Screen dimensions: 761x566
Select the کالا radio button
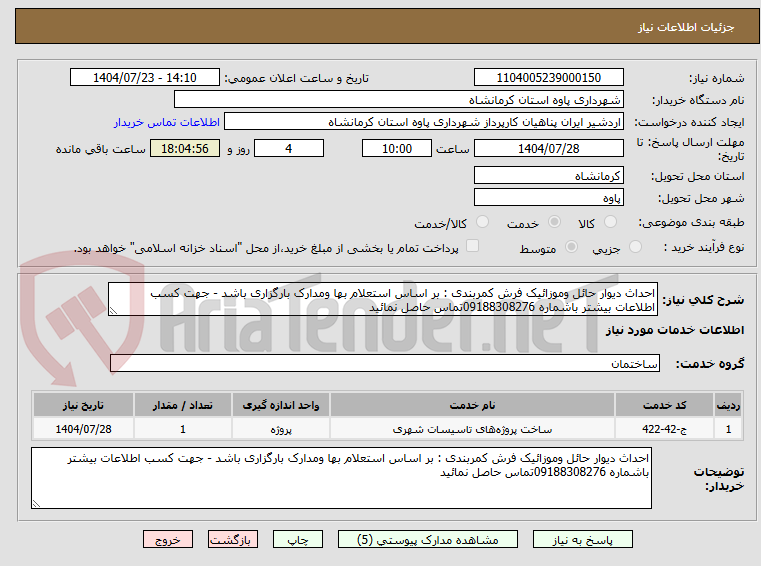coord(611,222)
